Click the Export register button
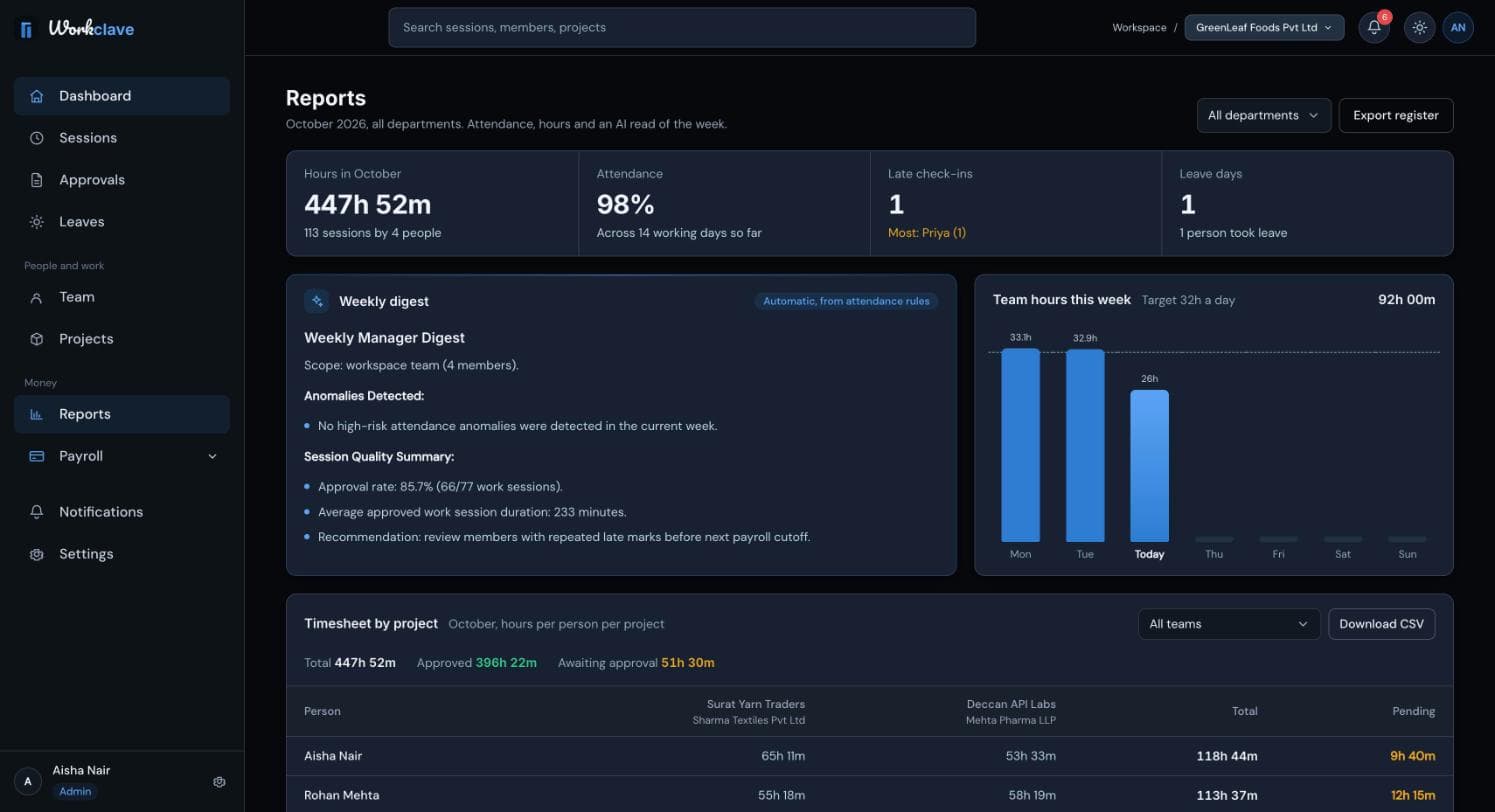Screen dimensions: 1495x812 [1396, 115]
